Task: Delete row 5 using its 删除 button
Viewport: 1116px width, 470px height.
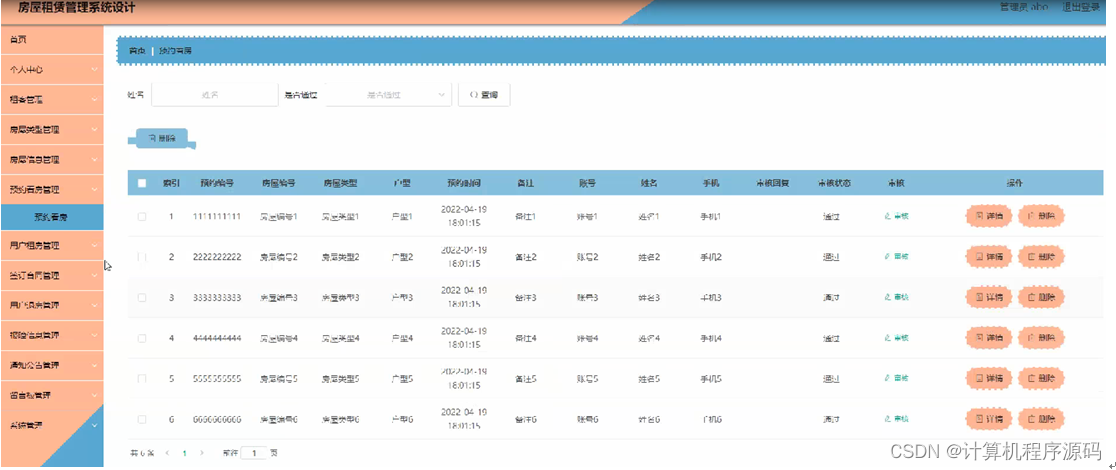Action: point(1041,378)
